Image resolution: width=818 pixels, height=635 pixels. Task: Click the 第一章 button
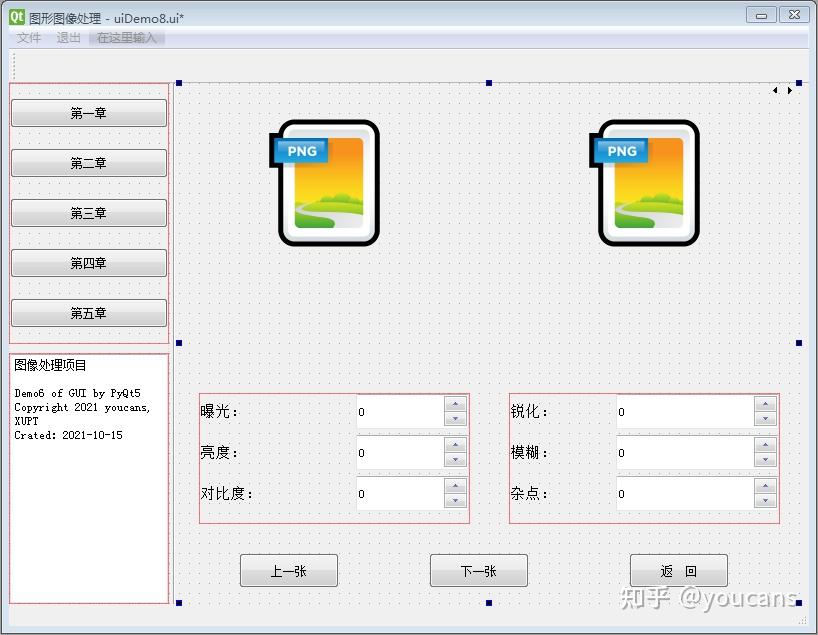point(89,113)
